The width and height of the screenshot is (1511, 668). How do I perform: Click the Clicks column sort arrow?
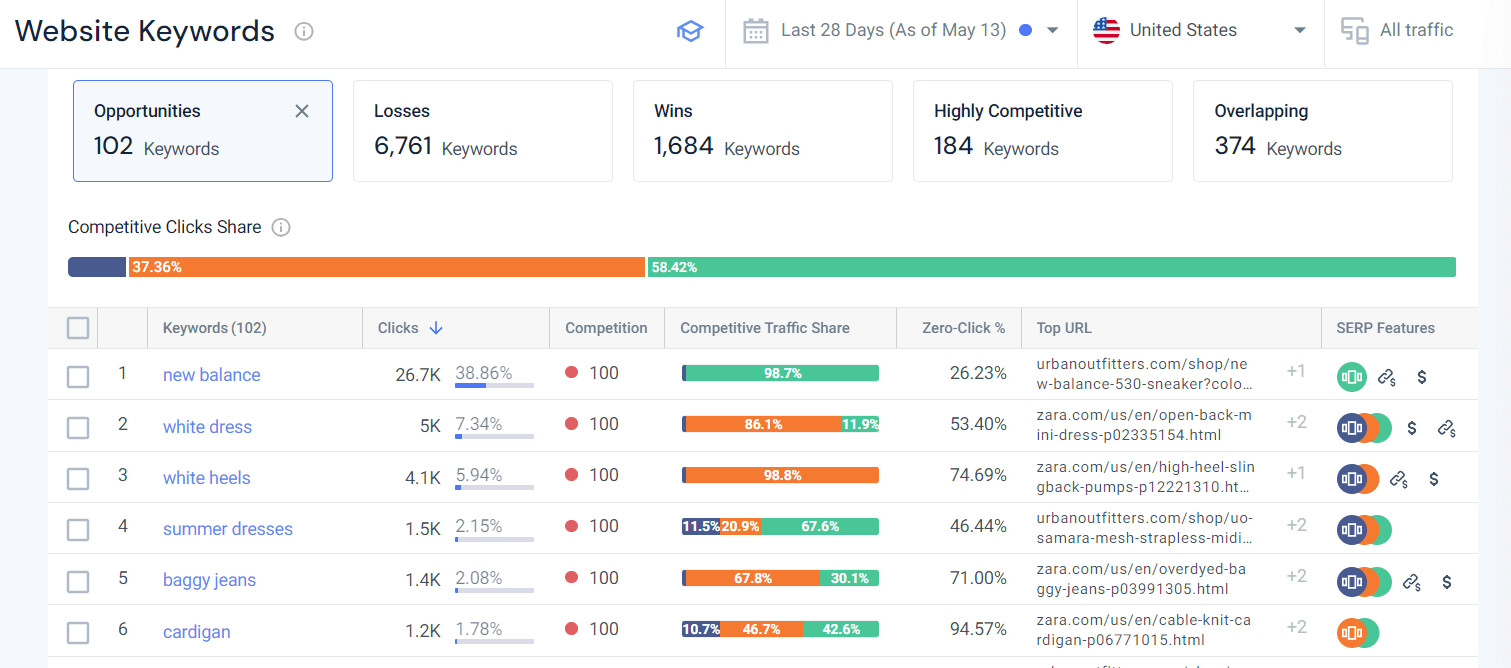pyautogui.click(x=436, y=328)
